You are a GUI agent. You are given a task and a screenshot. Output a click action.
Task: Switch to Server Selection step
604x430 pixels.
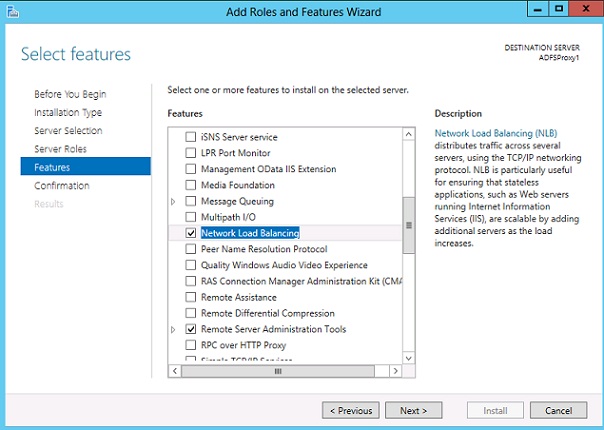point(68,131)
